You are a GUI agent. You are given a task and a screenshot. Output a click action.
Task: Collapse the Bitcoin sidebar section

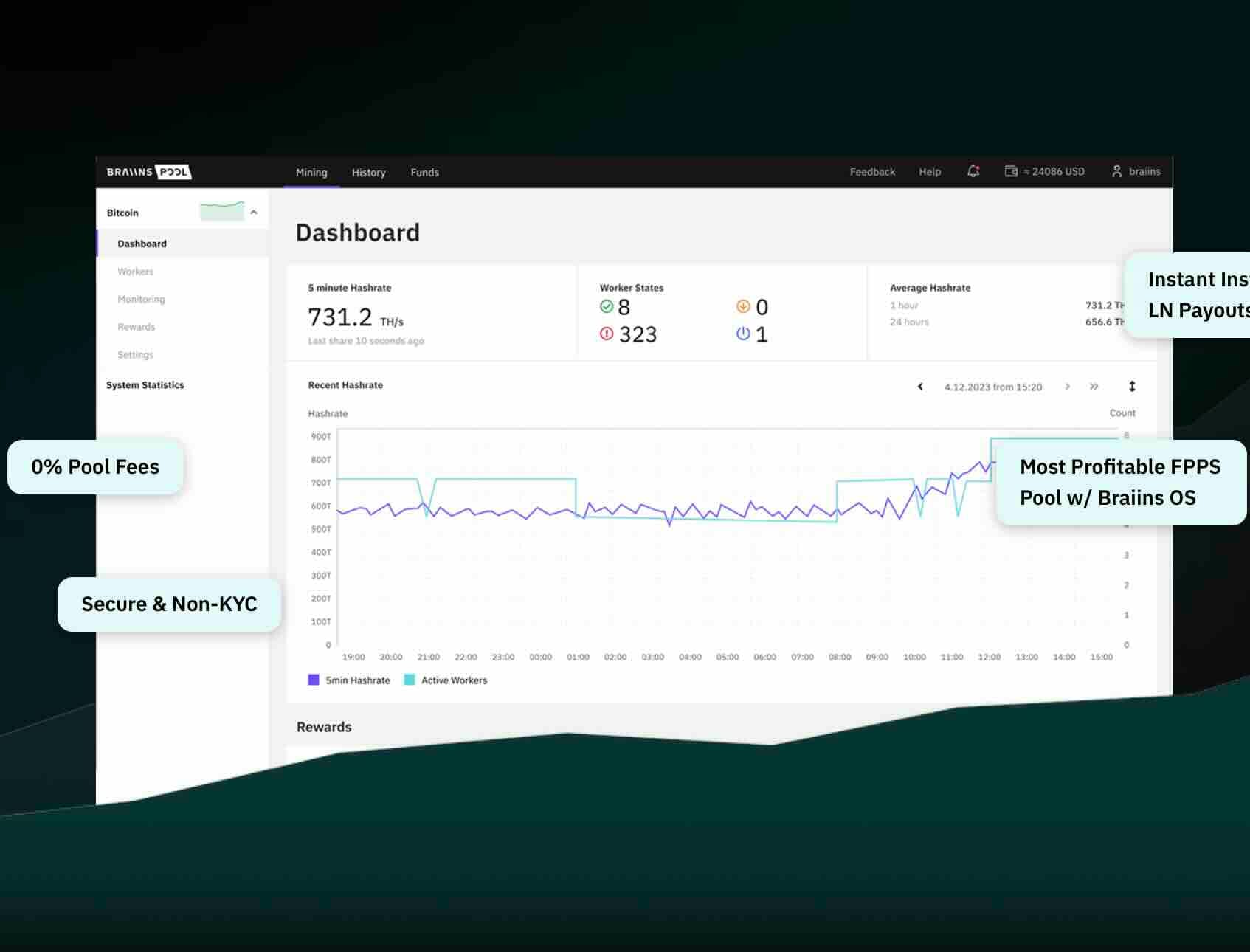254,213
